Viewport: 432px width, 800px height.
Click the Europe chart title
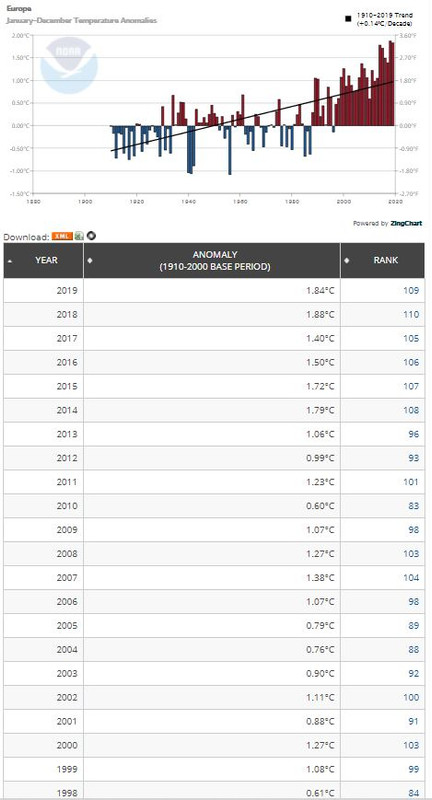(18, 9)
